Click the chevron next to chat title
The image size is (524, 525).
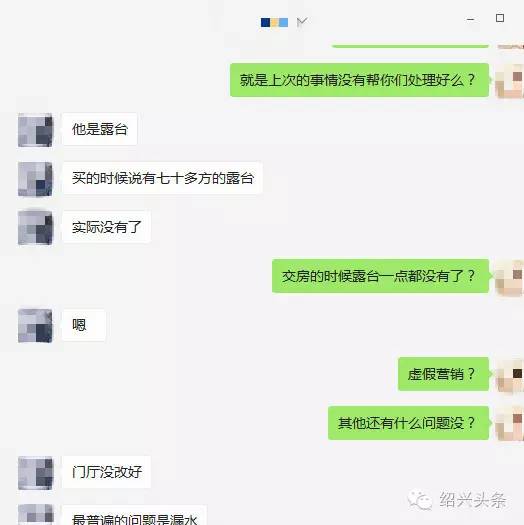302,22
